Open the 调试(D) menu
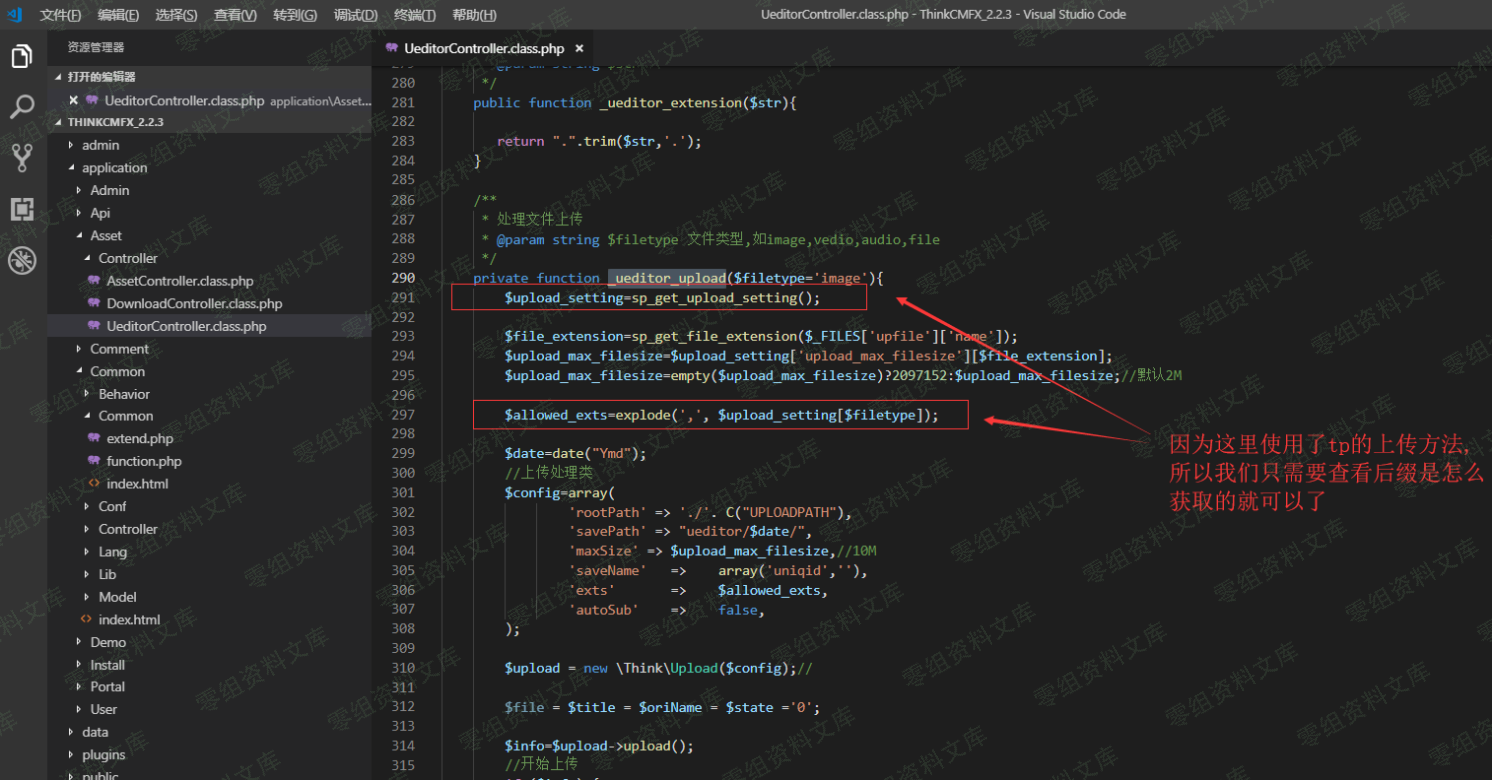This screenshot has height=780, width=1492. point(355,15)
